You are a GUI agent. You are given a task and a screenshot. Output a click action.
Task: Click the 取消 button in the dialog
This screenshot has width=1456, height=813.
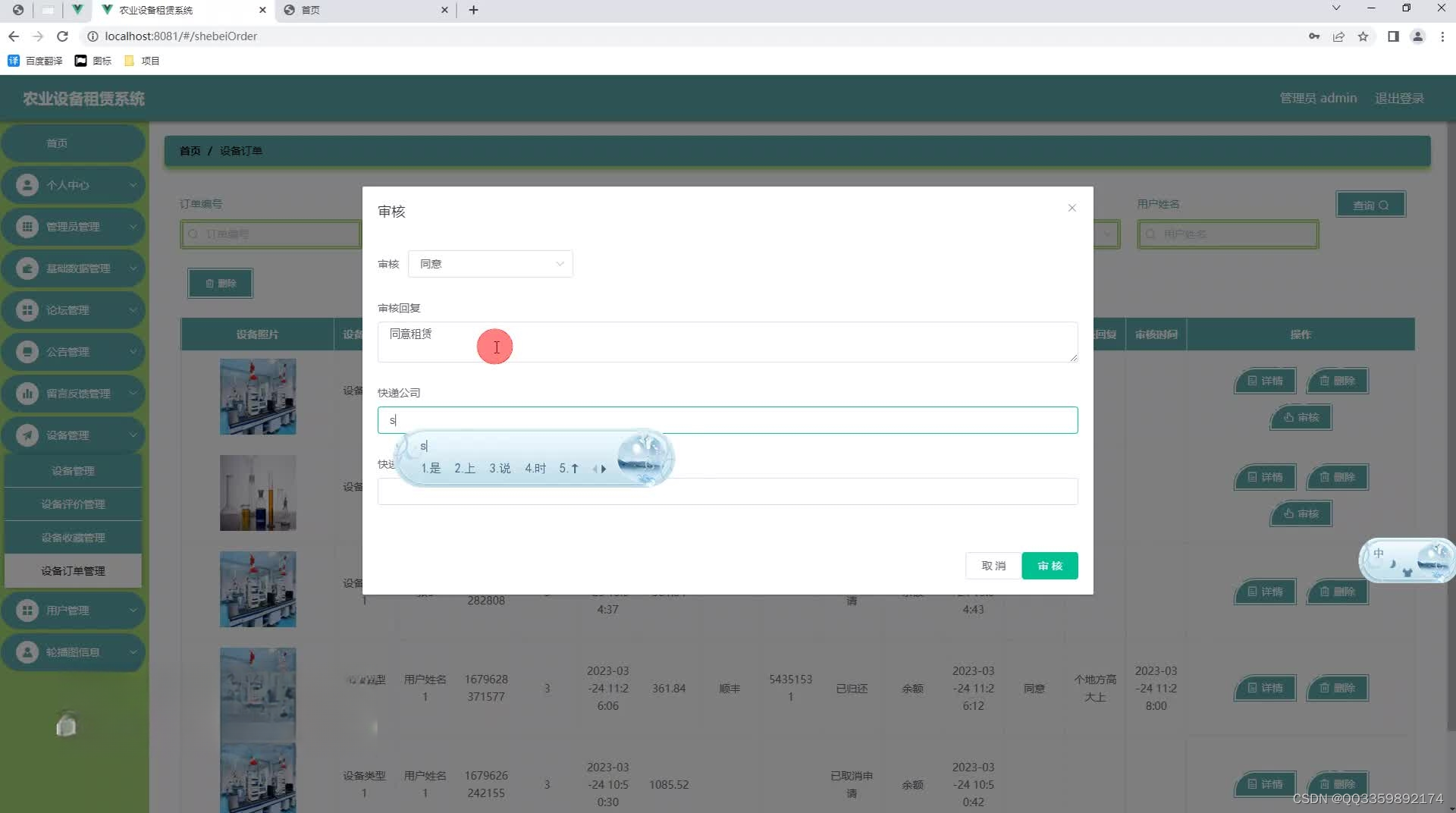(x=993, y=566)
